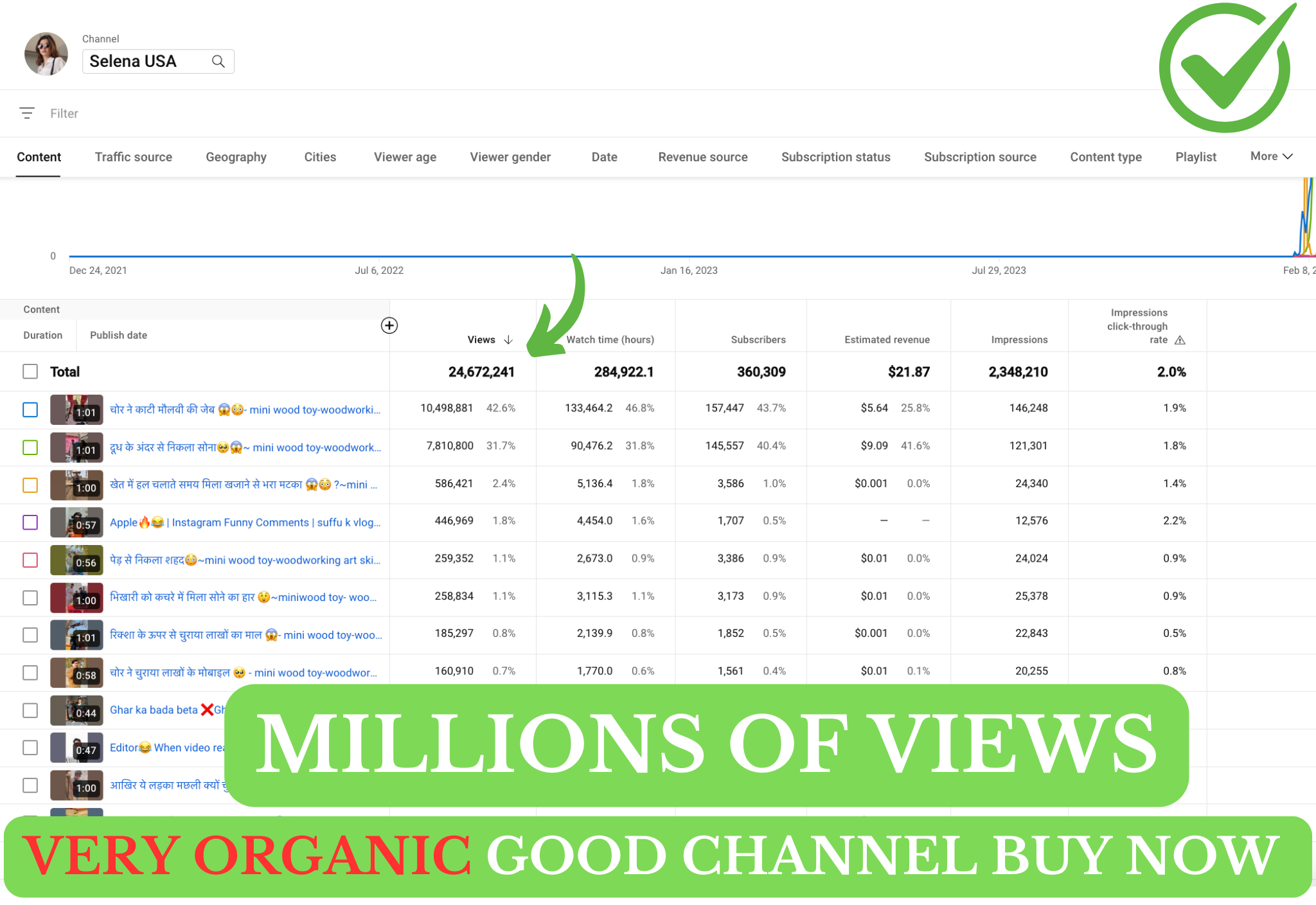1316x905 pixels.
Task: Toggle the blue checkbox of first video
Action: point(30,409)
